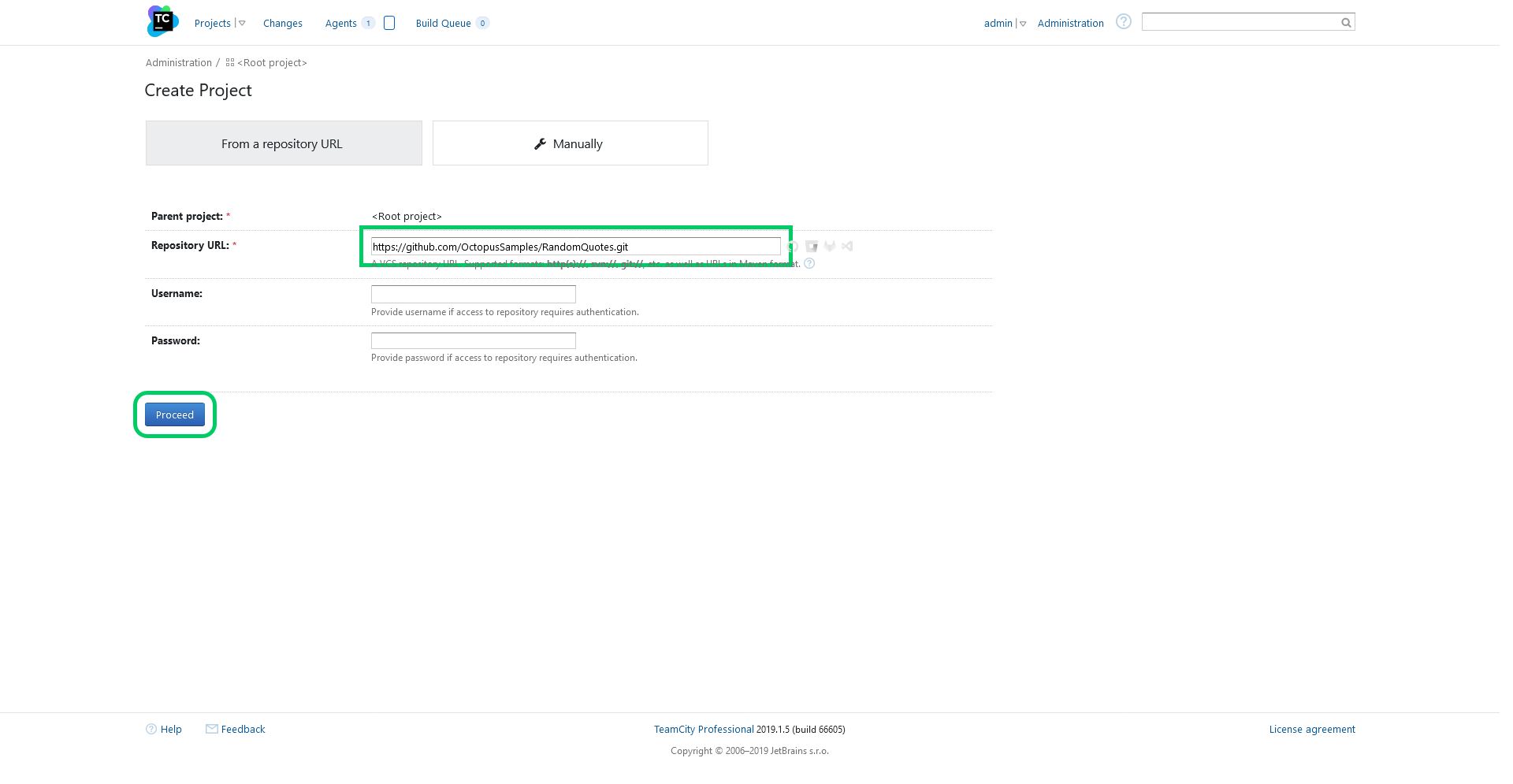
Task: Click the 'Repository URL:' label
Action: pos(190,246)
